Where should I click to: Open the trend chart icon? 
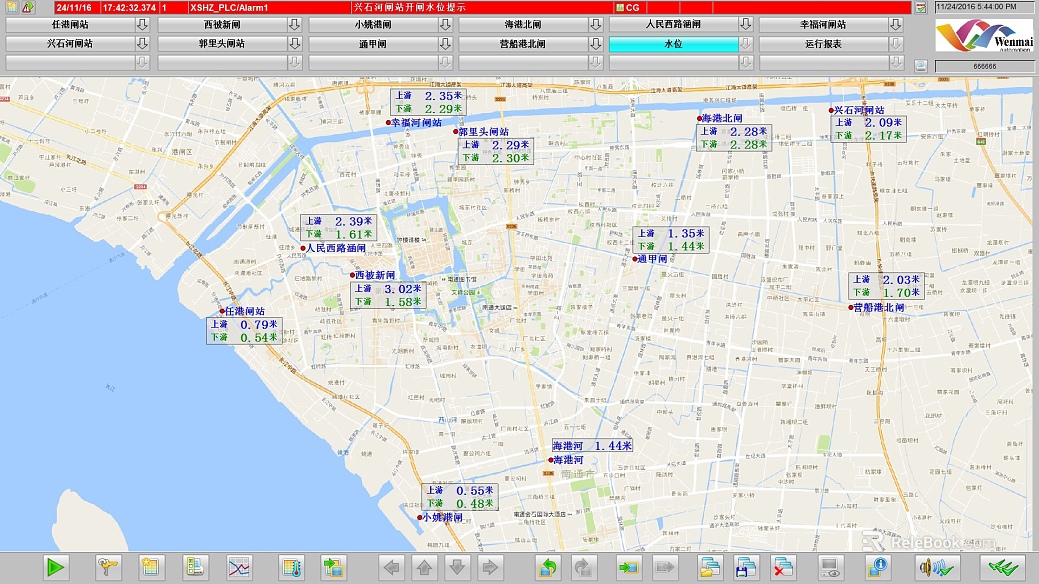tap(239, 567)
